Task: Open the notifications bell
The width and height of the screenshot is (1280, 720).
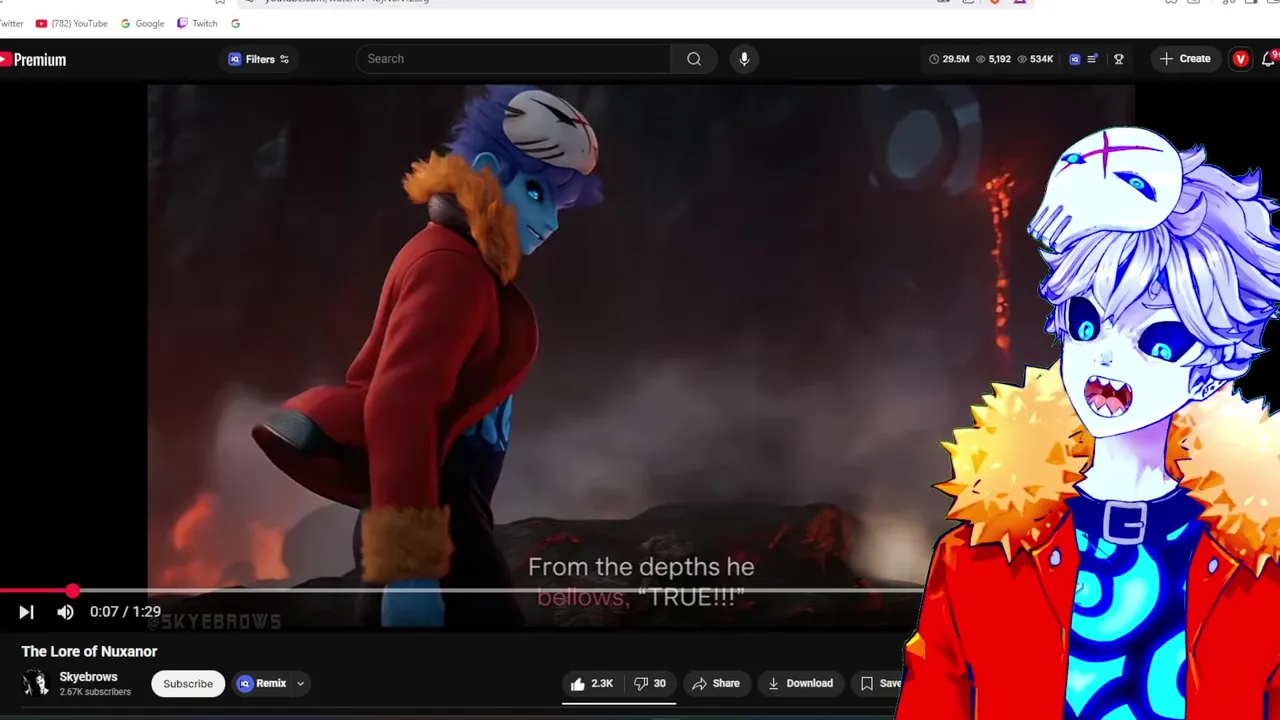Action: pos(1269,59)
